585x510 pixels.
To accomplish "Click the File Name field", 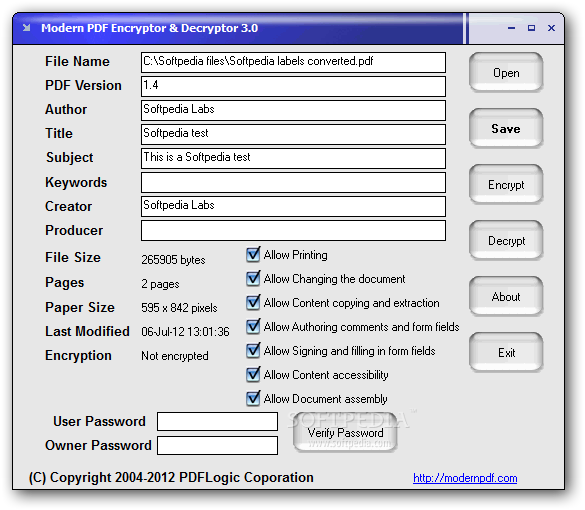I will click(293, 62).
